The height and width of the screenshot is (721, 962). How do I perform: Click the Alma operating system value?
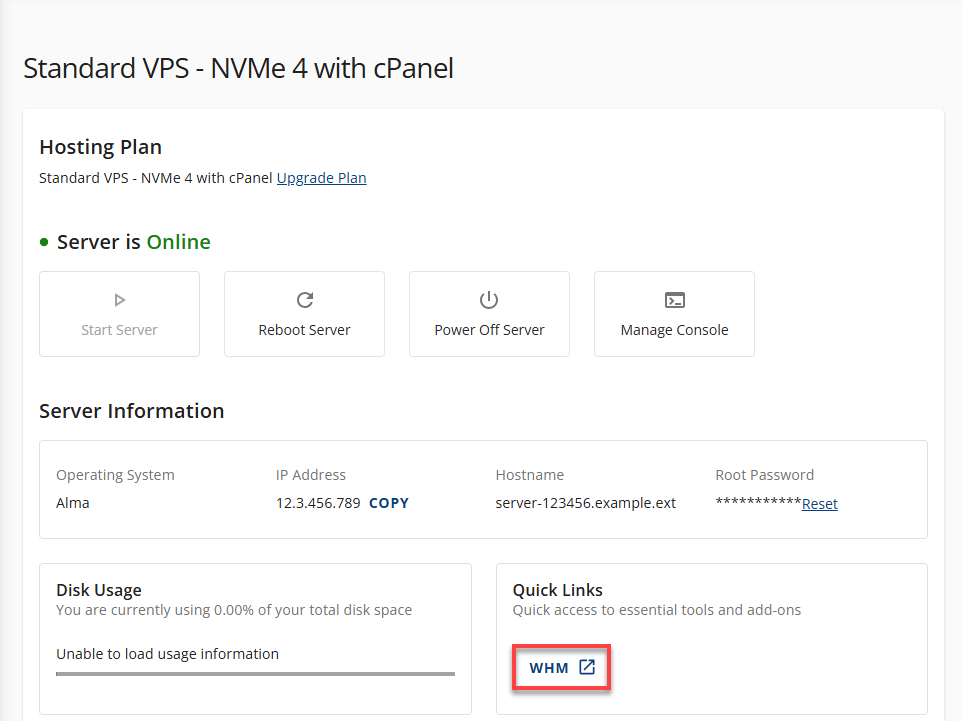pyautogui.click(x=72, y=503)
